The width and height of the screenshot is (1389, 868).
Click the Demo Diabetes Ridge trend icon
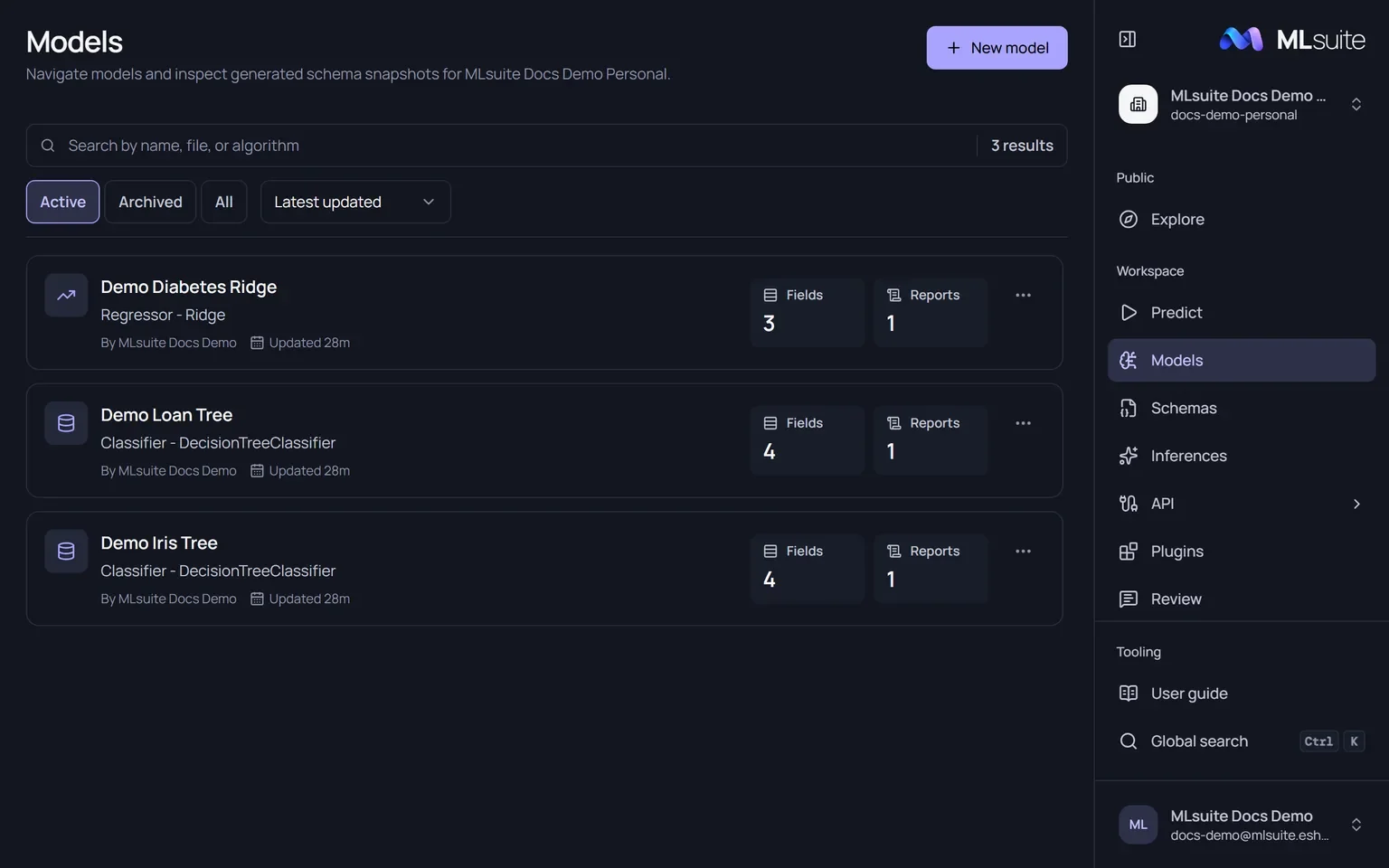click(x=66, y=295)
